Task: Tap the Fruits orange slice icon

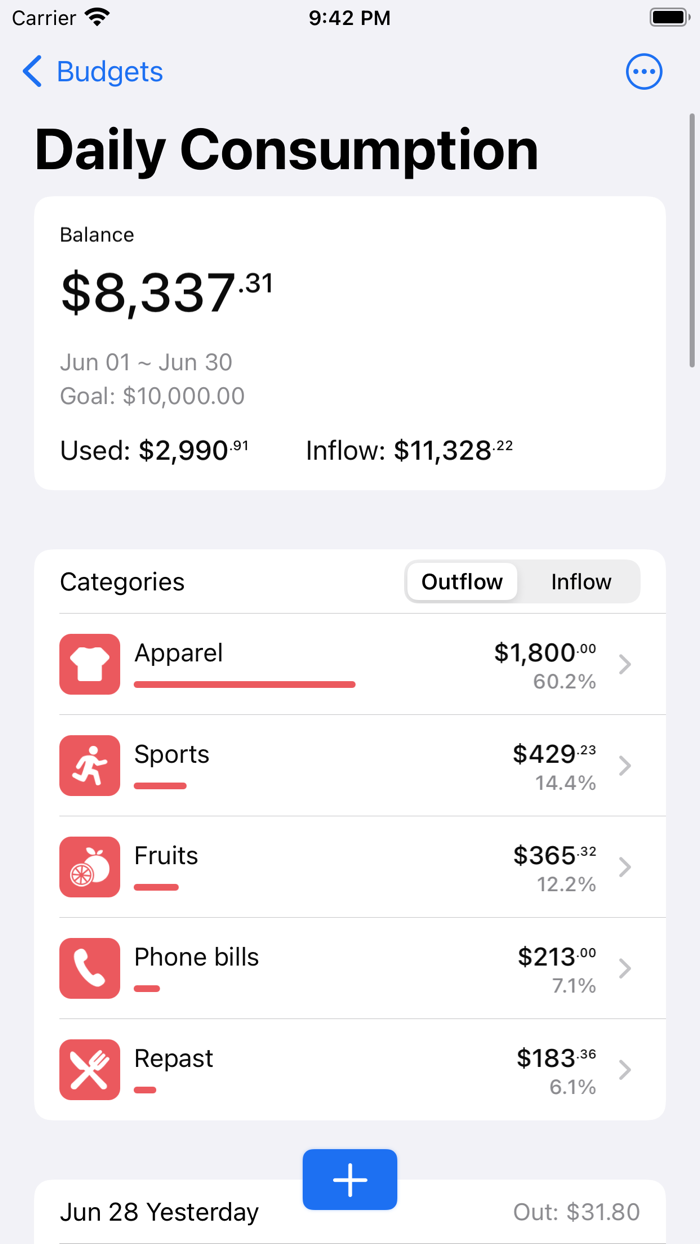Action: [89, 867]
